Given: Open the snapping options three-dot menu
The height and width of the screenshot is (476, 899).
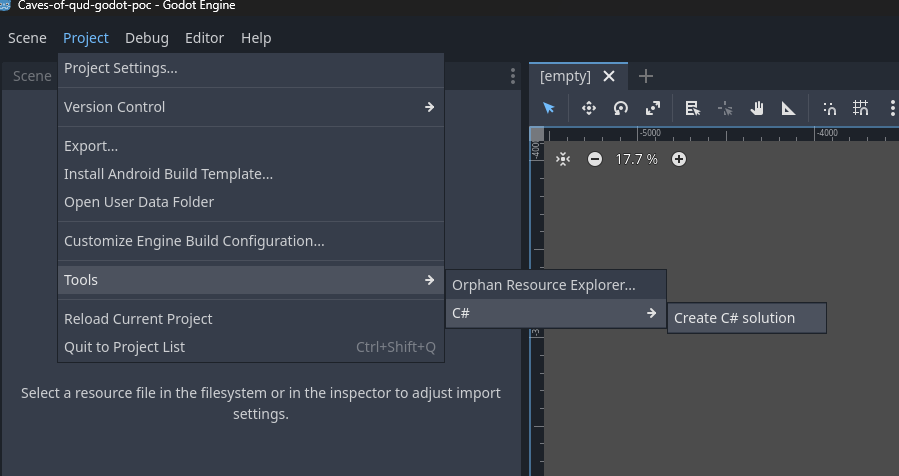Looking at the screenshot, I should tap(891, 108).
